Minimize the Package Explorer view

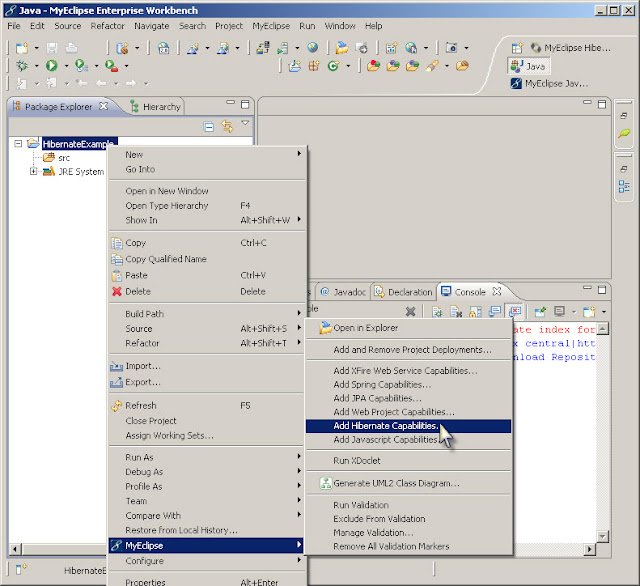click(x=231, y=102)
